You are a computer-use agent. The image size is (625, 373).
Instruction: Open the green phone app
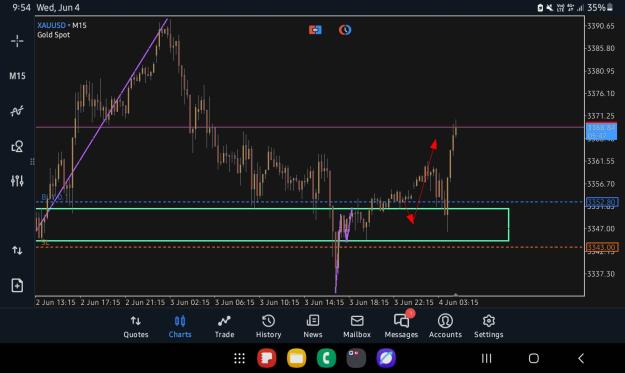(x=326, y=358)
